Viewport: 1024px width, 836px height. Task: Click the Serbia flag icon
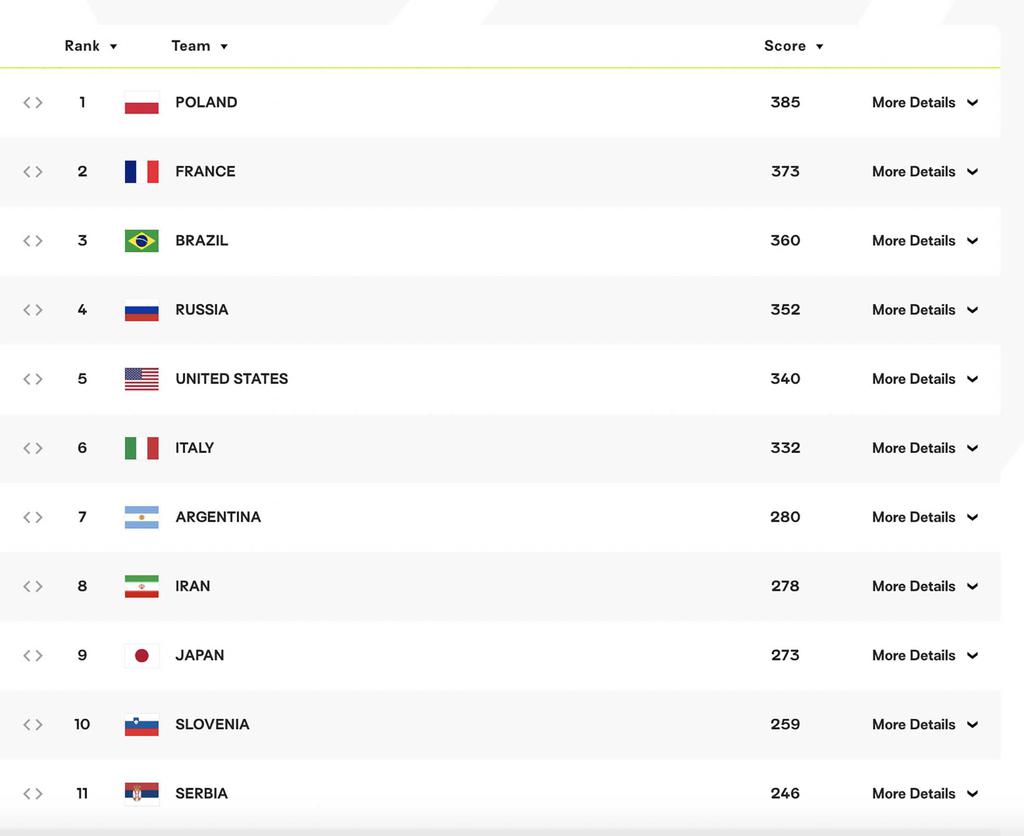pyautogui.click(x=141, y=794)
